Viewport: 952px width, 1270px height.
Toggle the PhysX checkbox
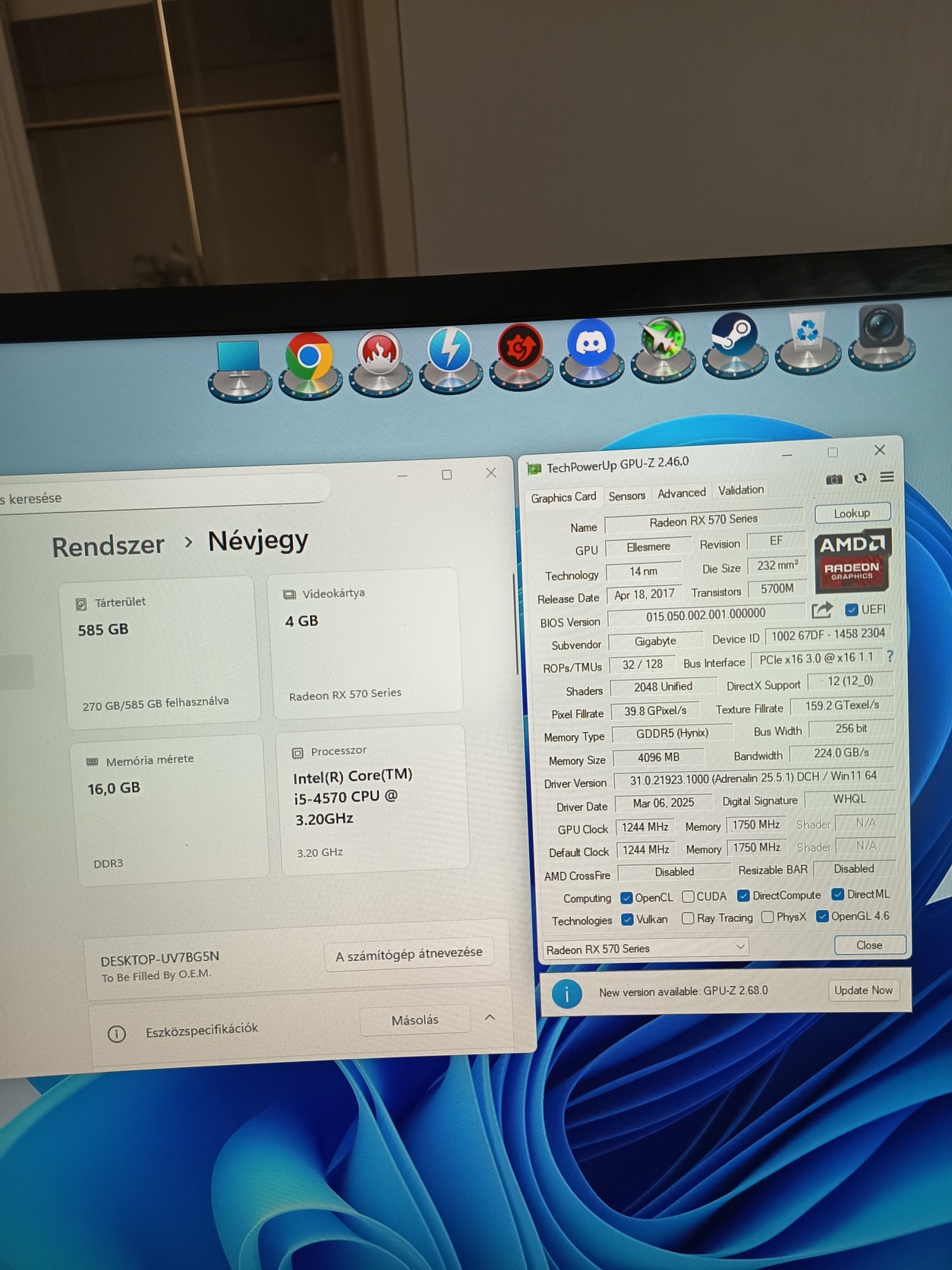point(768,917)
